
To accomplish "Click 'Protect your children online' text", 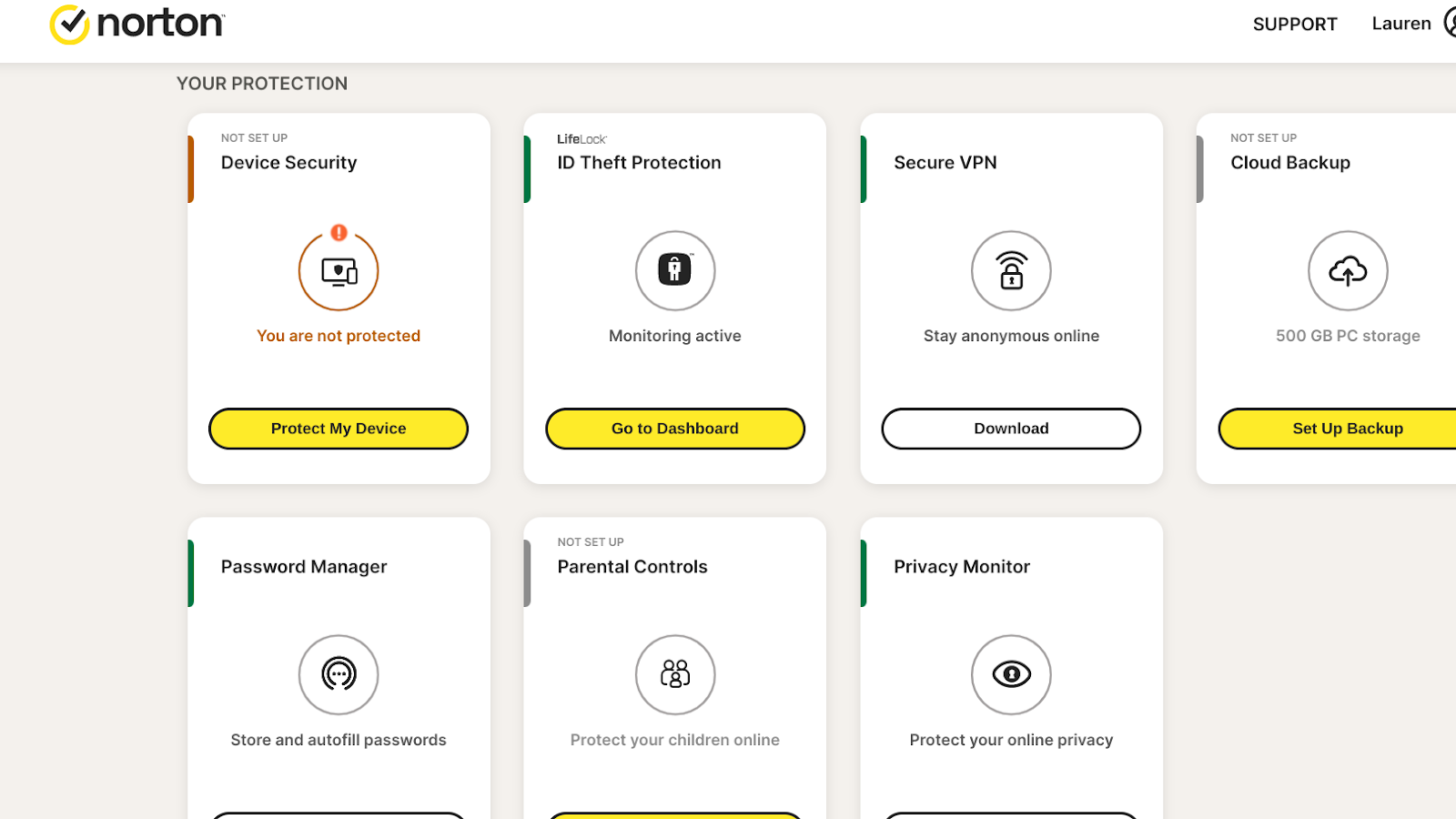I will pyautogui.click(x=675, y=740).
